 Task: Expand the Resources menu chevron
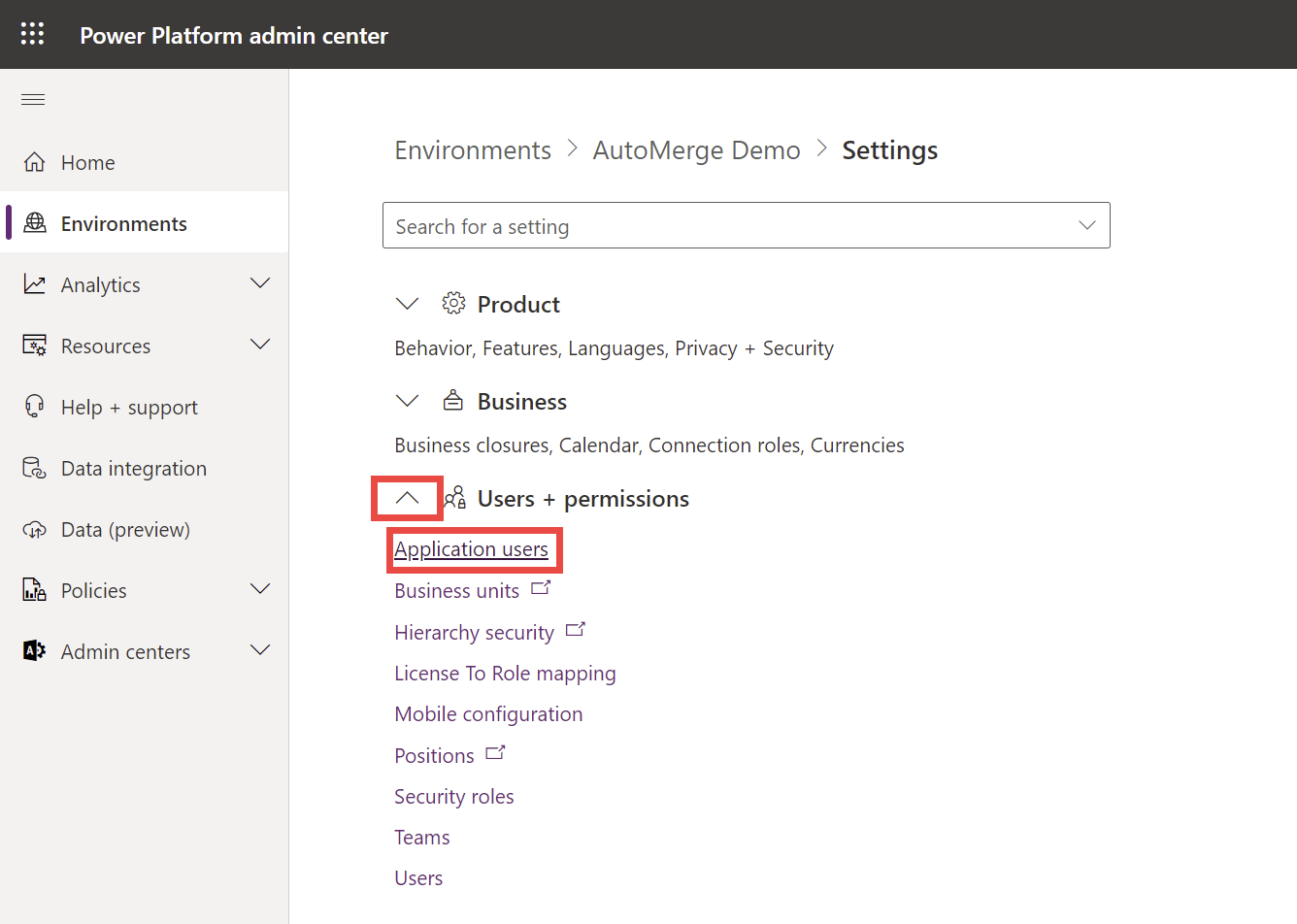pyautogui.click(x=260, y=345)
